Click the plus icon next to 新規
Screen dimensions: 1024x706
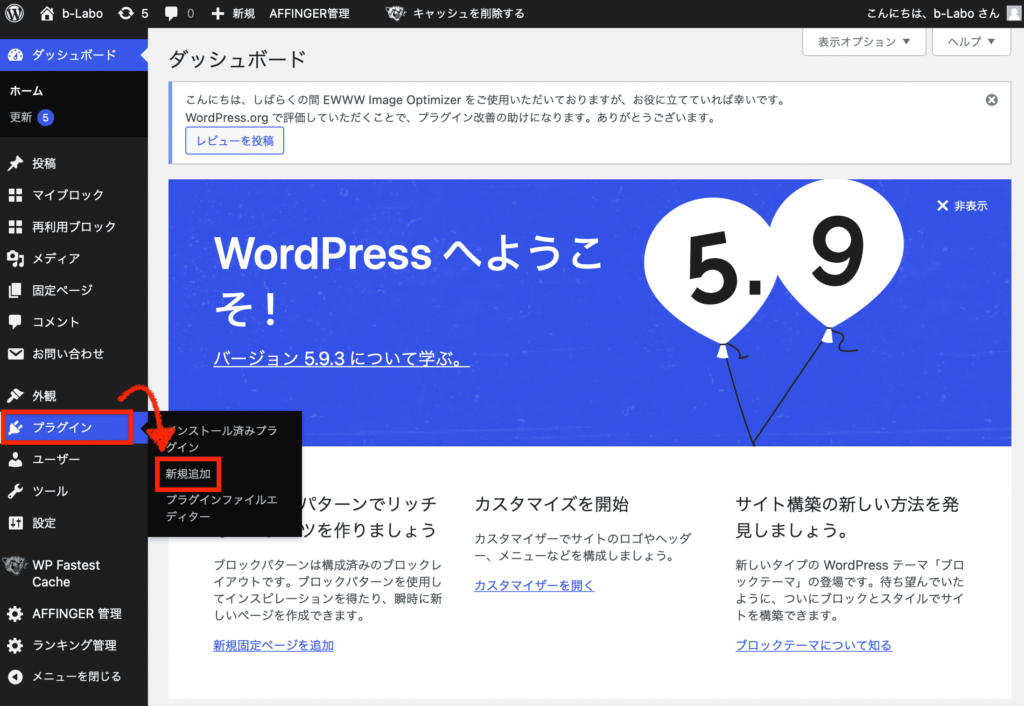point(217,13)
